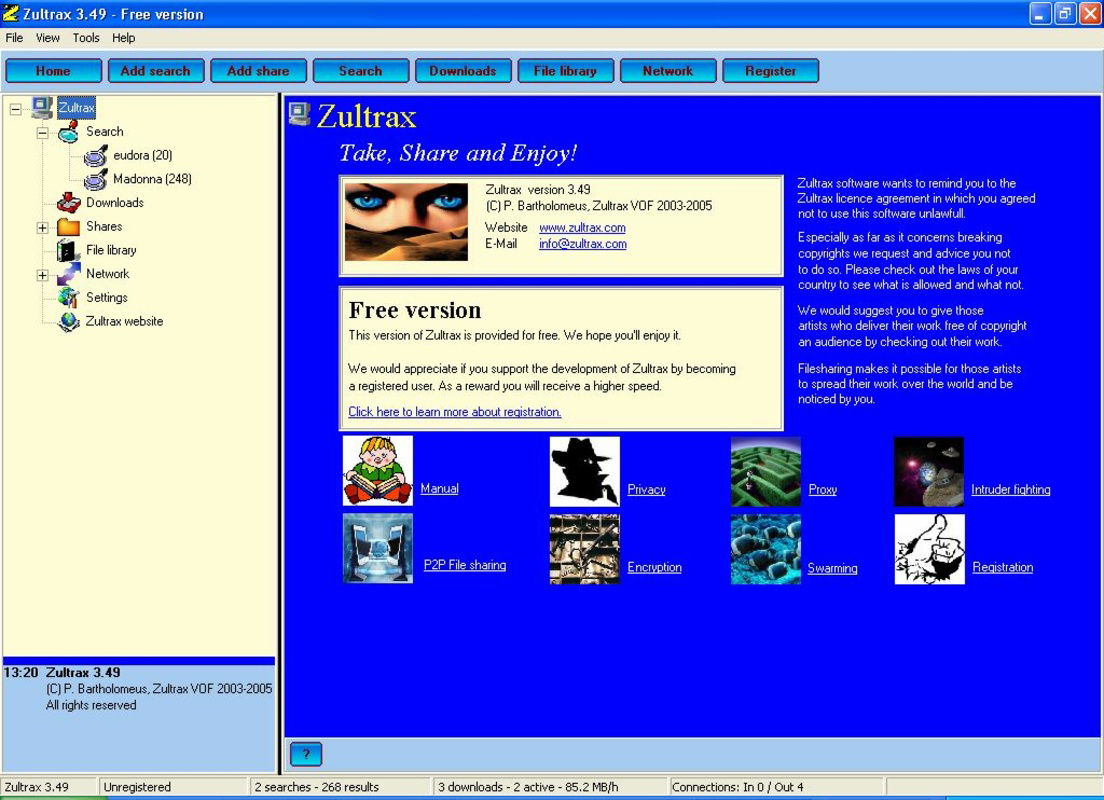Viewport: 1104px width, 800px height.
Task: Open the www.zultrax.com website link
Action: click(x=582, y=227)
